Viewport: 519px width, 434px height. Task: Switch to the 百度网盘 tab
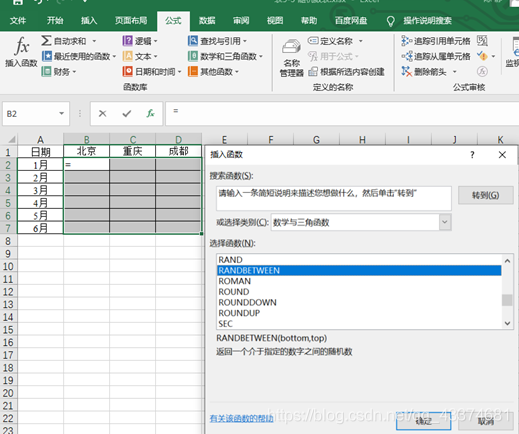click(x=351, y=21)
